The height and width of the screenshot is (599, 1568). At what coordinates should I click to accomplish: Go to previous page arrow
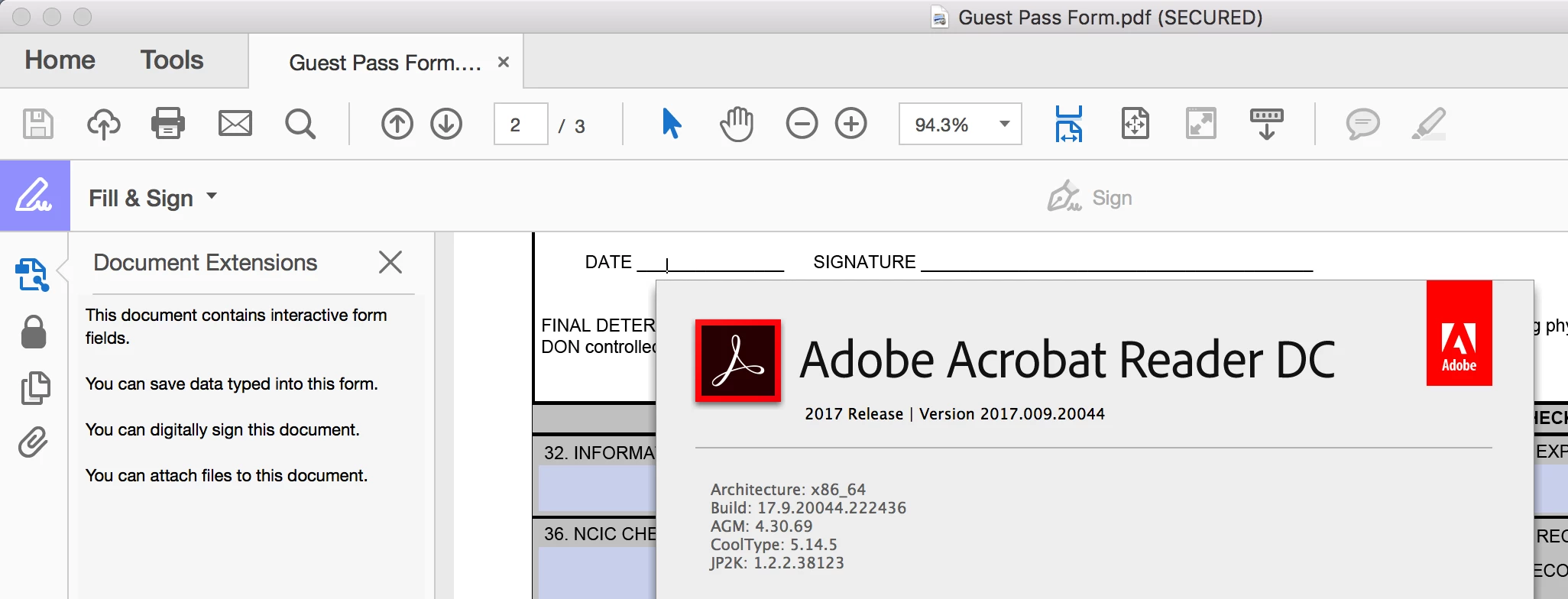click(397, 124)
